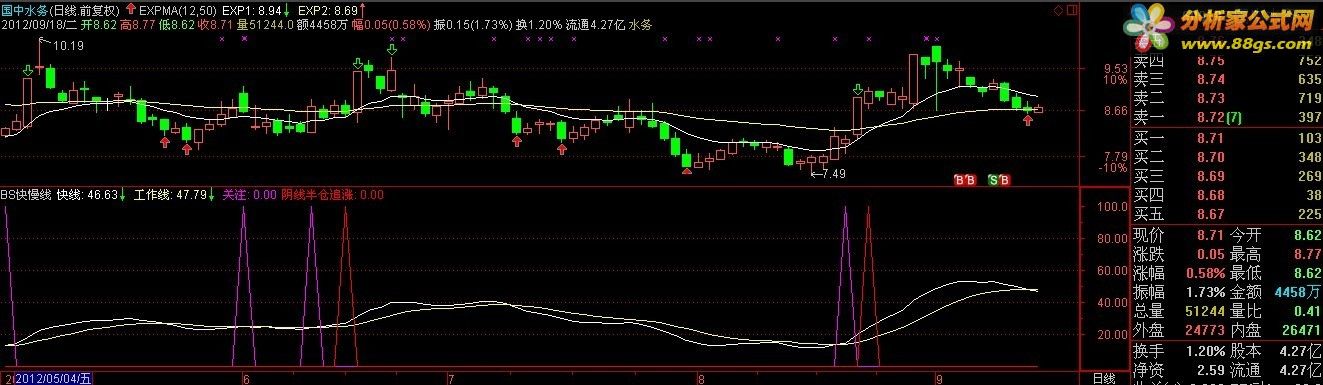The width and height of the screenshot is (1323, 385).
Task: Click the month 9 marker on the time axis
Action: (x=938, y=379)
